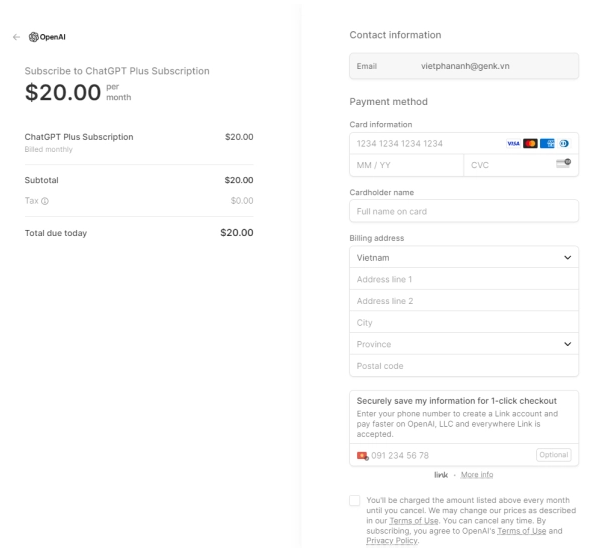
Task: Open the Vietnam country dropdown
Action: coord(464,258)
